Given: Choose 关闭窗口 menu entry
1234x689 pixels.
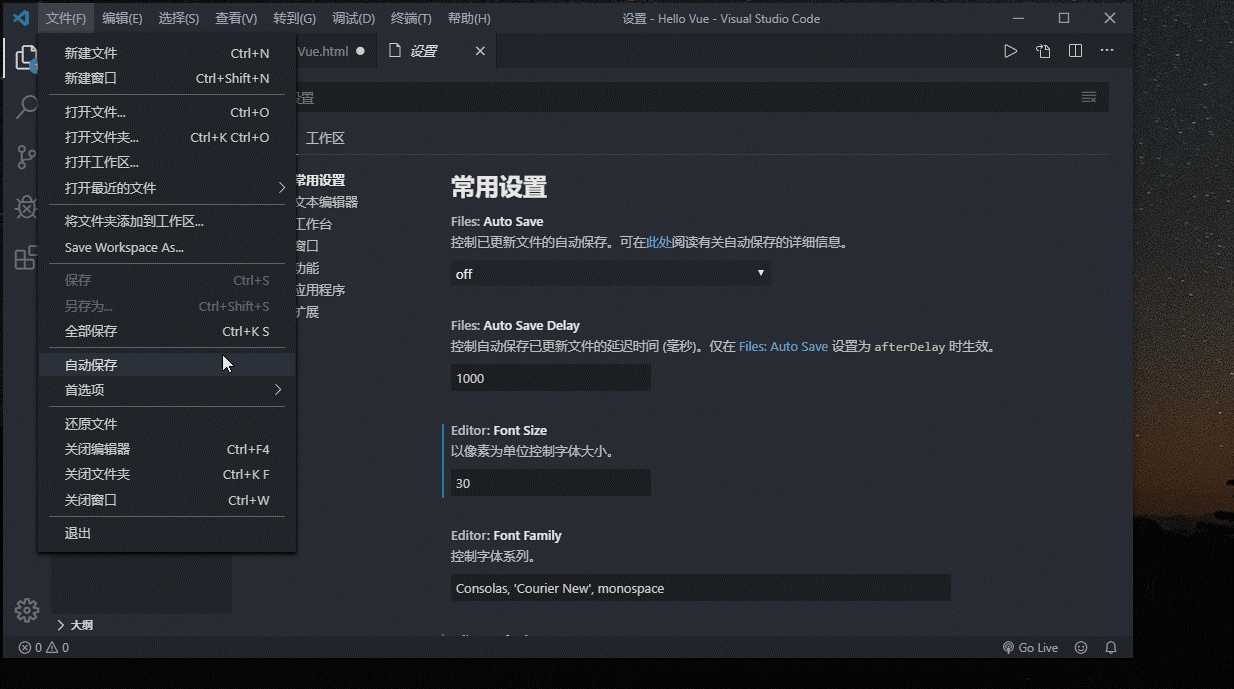Looking at the screenshot, I should pos(167,500).
